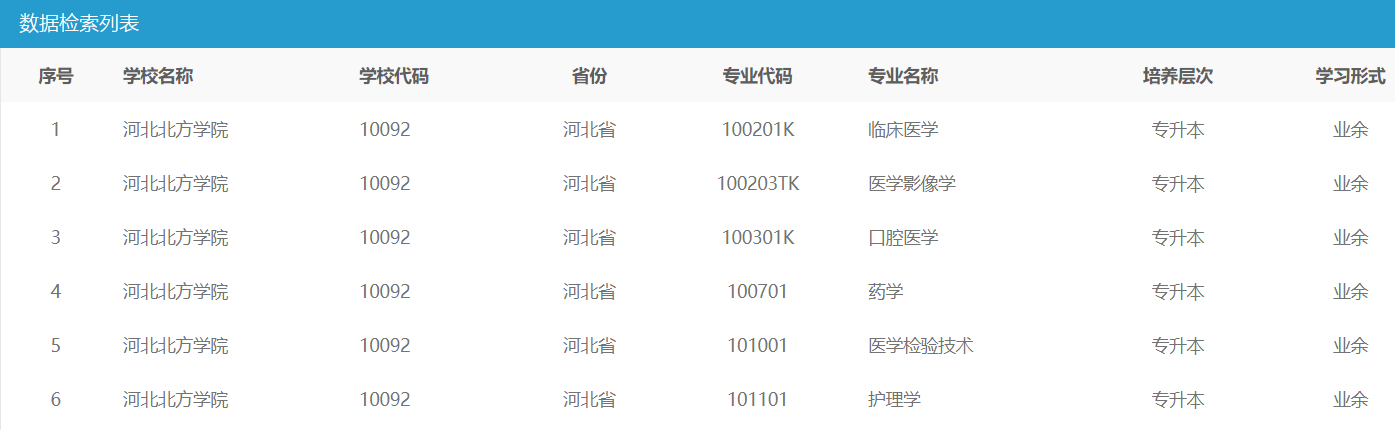Select the 省份 column header
Image resolution: width=1395 pixels, height=430 pixels.
pos(589,77)
